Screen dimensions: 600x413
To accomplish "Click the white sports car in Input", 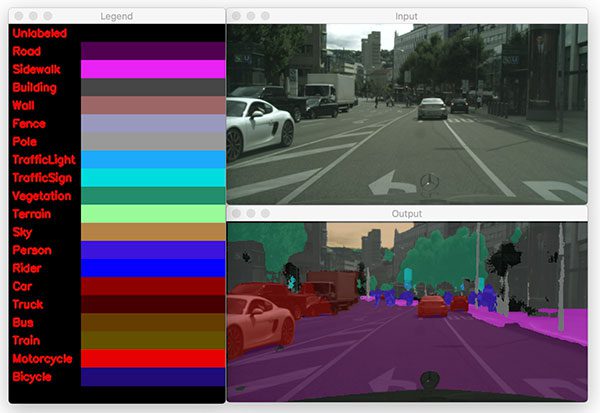I will (260, 128).
